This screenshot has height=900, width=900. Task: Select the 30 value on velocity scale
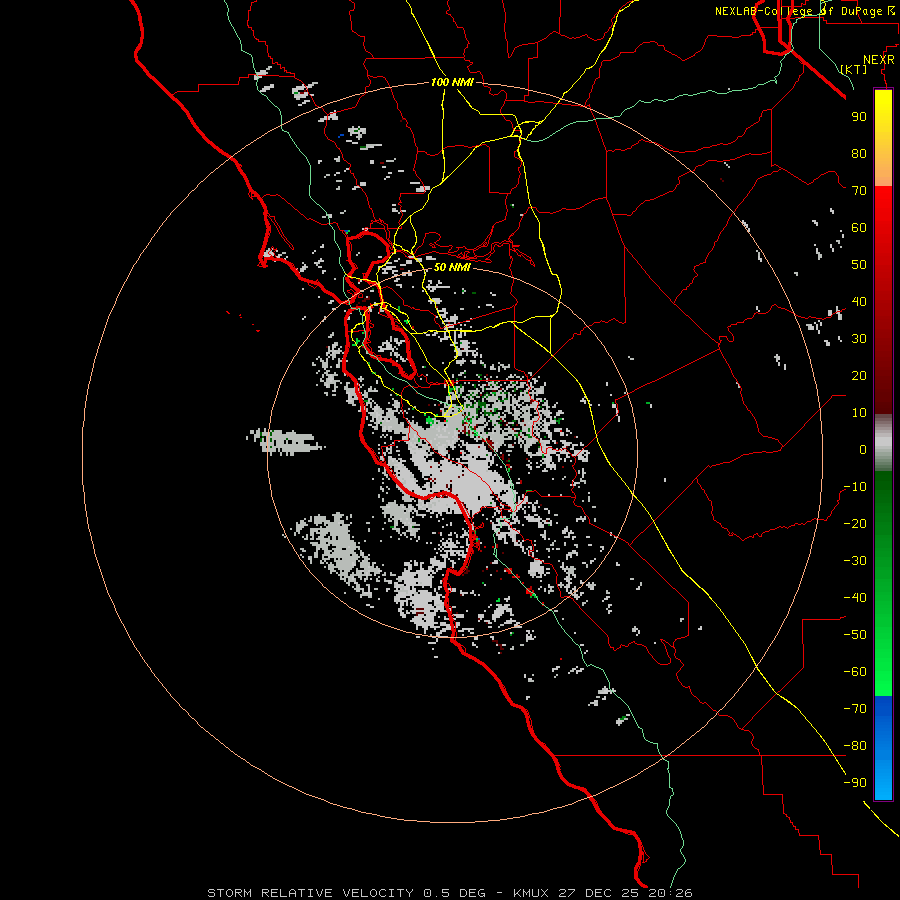click(x=859, y=339)
